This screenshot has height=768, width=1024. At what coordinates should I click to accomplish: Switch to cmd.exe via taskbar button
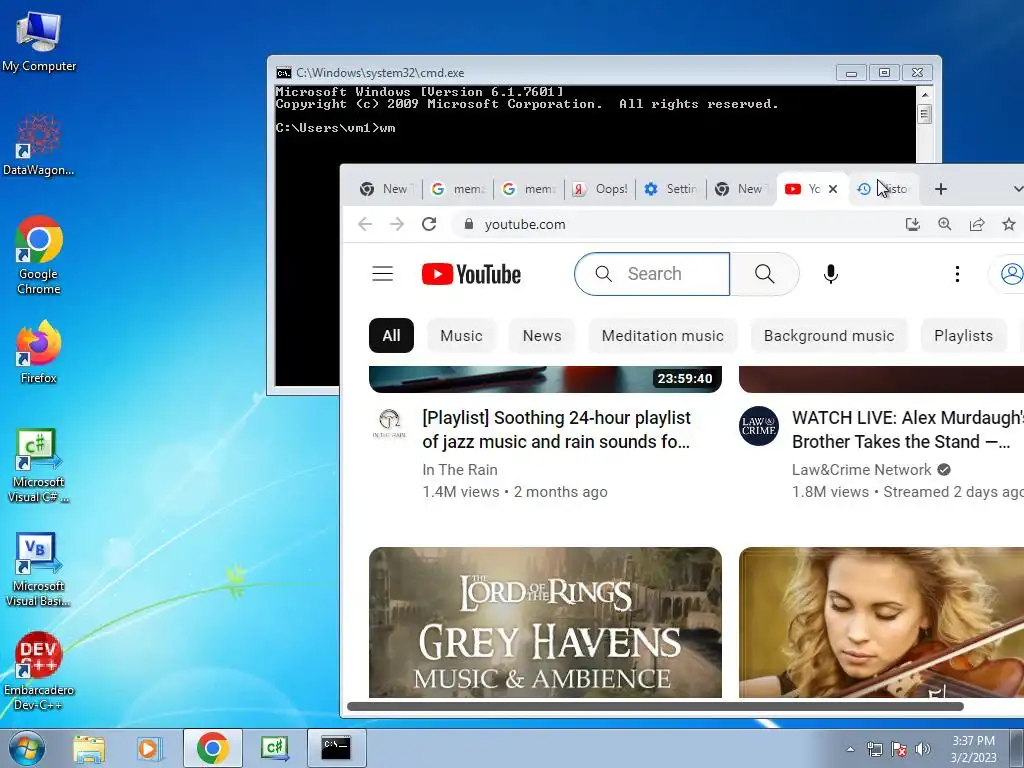[x=336, y=748]
